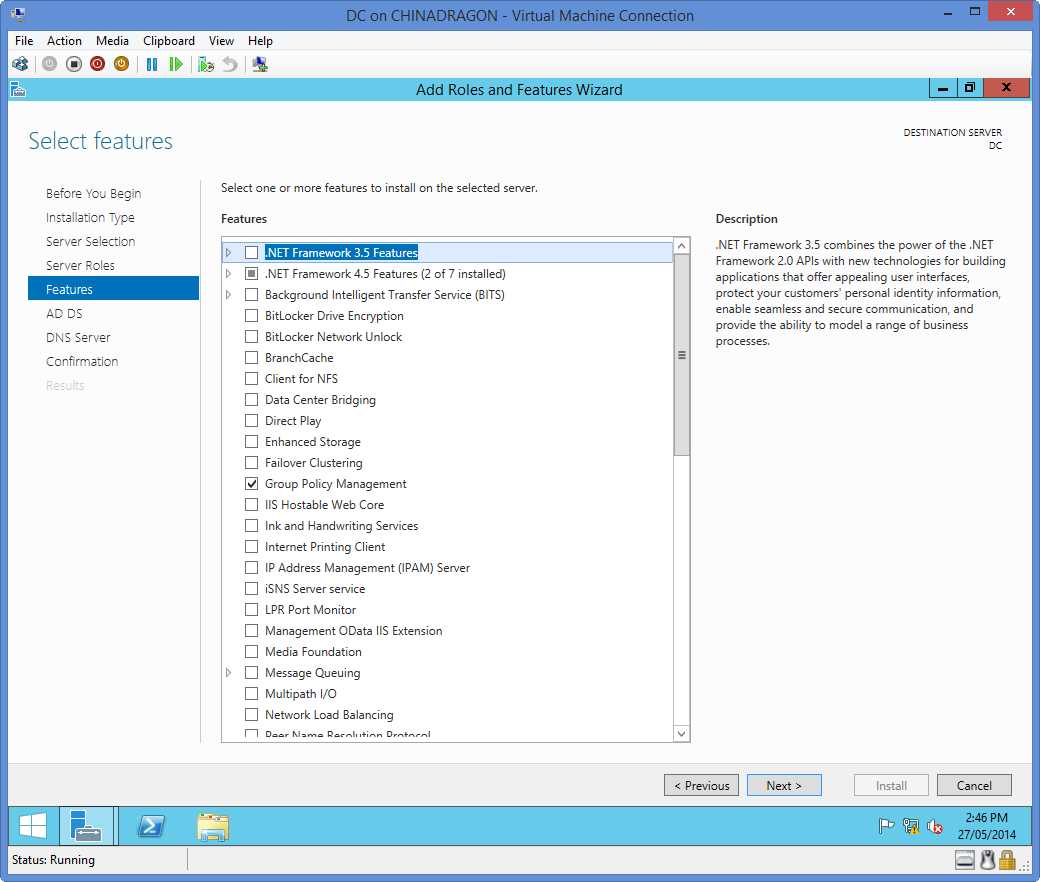
Task: Select the Direct Play feature row
Action: pyautogui.click(x=292, y=420)
